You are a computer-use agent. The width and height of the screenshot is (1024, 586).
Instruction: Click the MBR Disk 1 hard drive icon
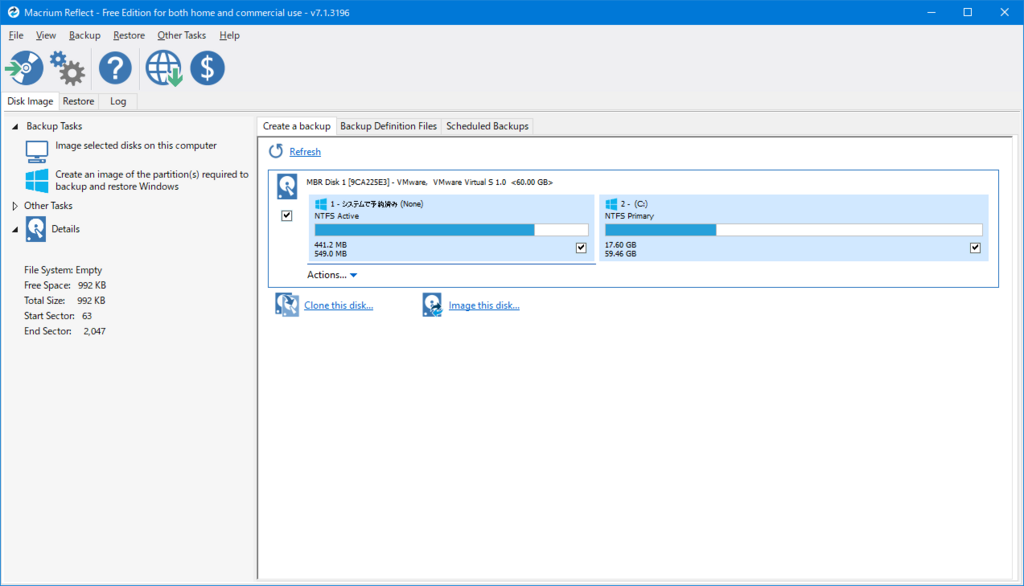287,186
